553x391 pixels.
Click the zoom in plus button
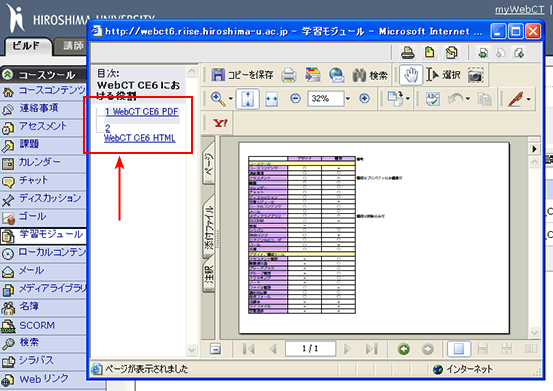pos(364,99)
